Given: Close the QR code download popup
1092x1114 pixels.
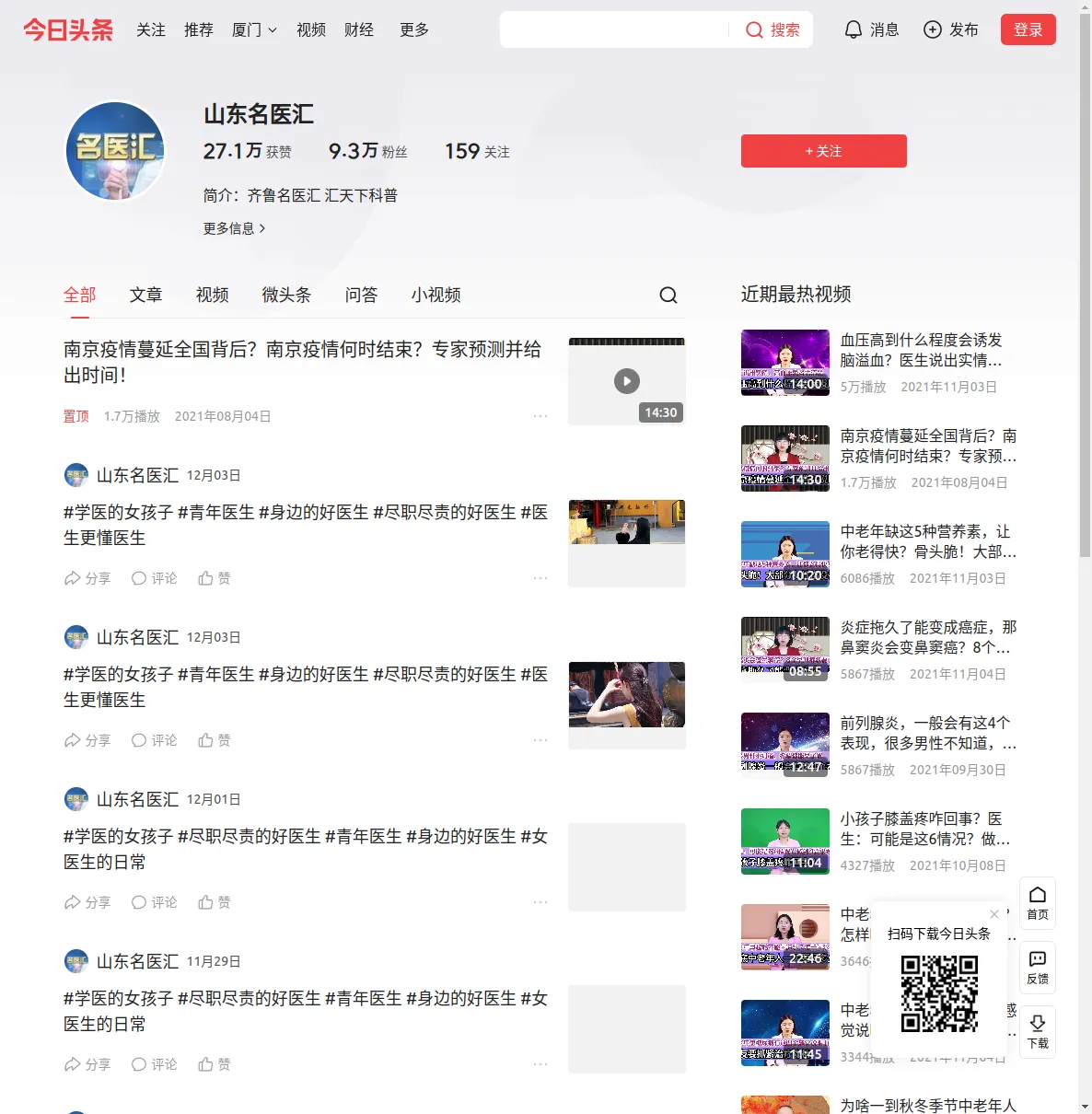Looking at the screenshot, I should click(994, 914).
